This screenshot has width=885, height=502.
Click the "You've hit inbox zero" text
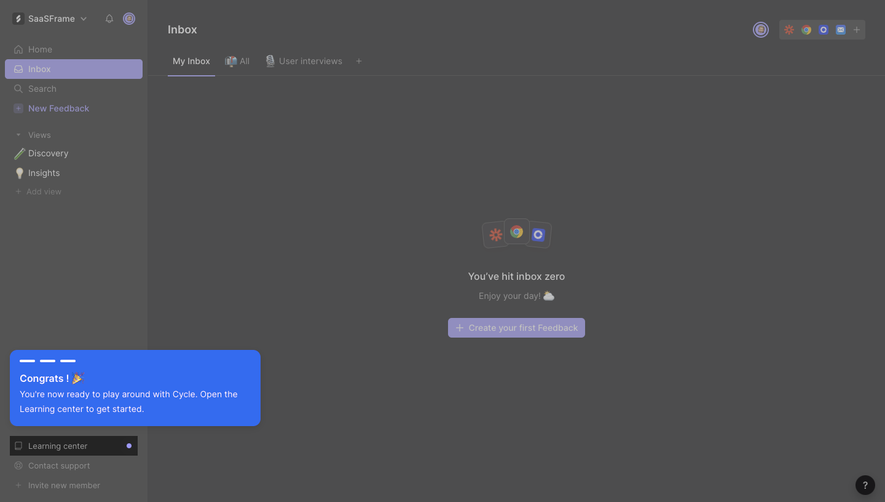click(516, 277)
